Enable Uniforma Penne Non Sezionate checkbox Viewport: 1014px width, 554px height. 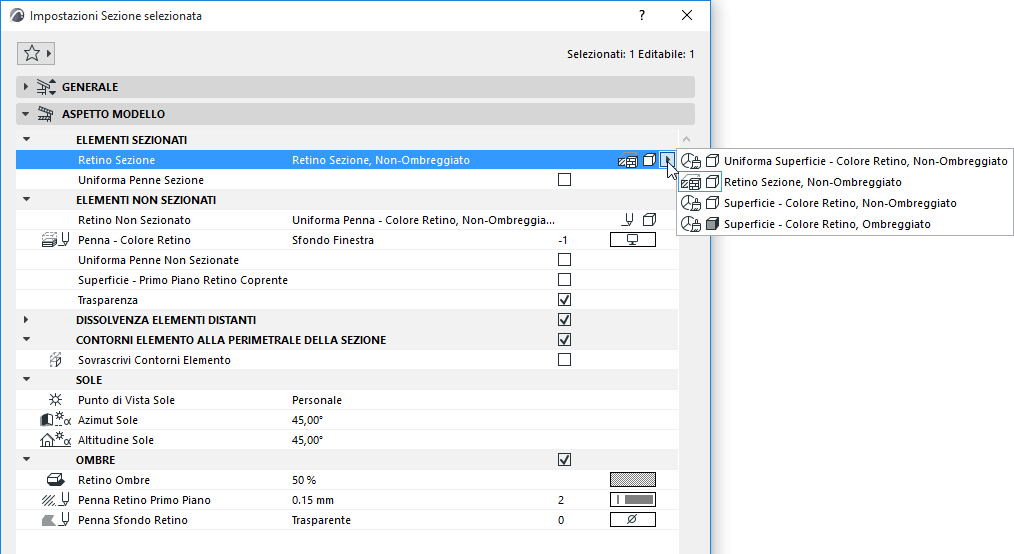click(565, 260)
